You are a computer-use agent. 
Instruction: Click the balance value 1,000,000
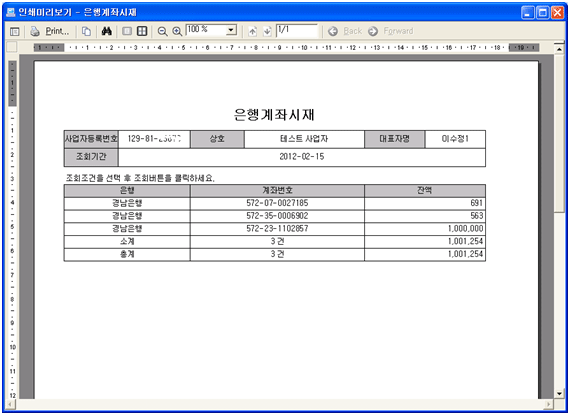[466, 229]
